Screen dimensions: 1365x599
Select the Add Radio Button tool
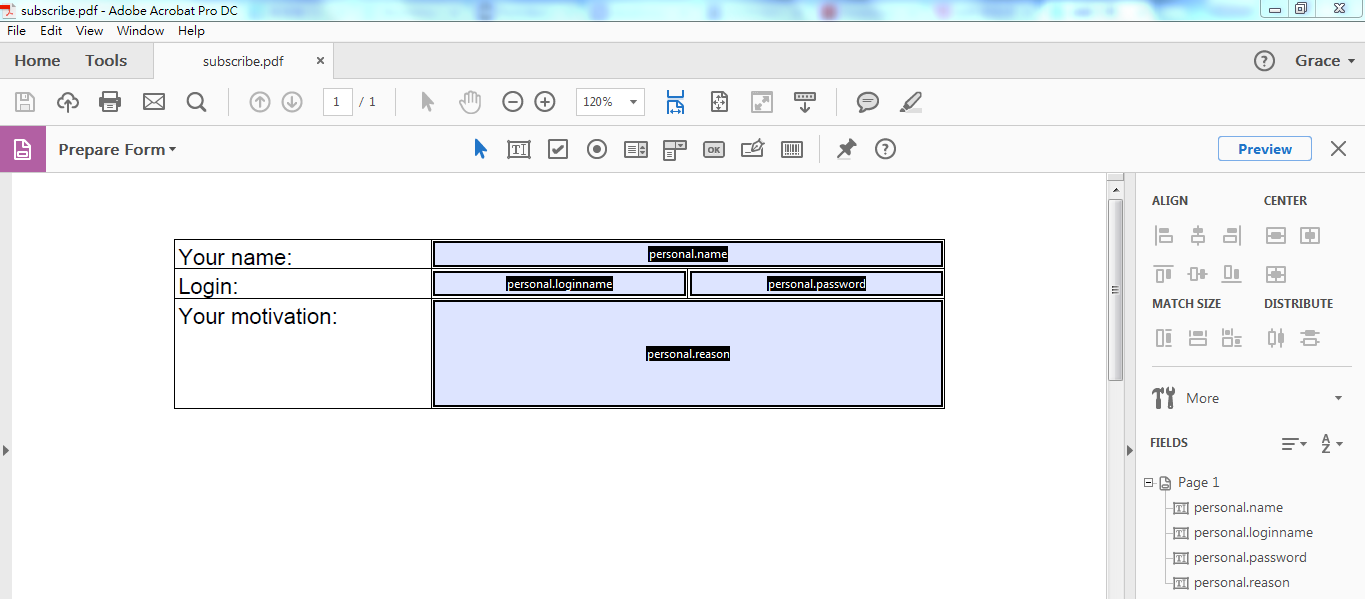(597, 150)
